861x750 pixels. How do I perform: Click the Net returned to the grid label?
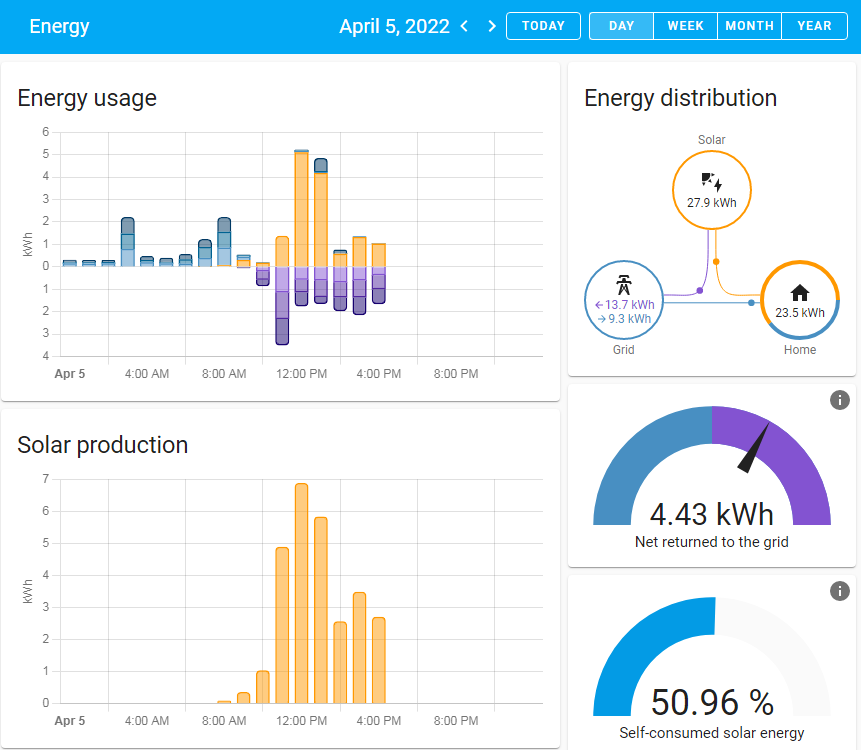point(712,542)
